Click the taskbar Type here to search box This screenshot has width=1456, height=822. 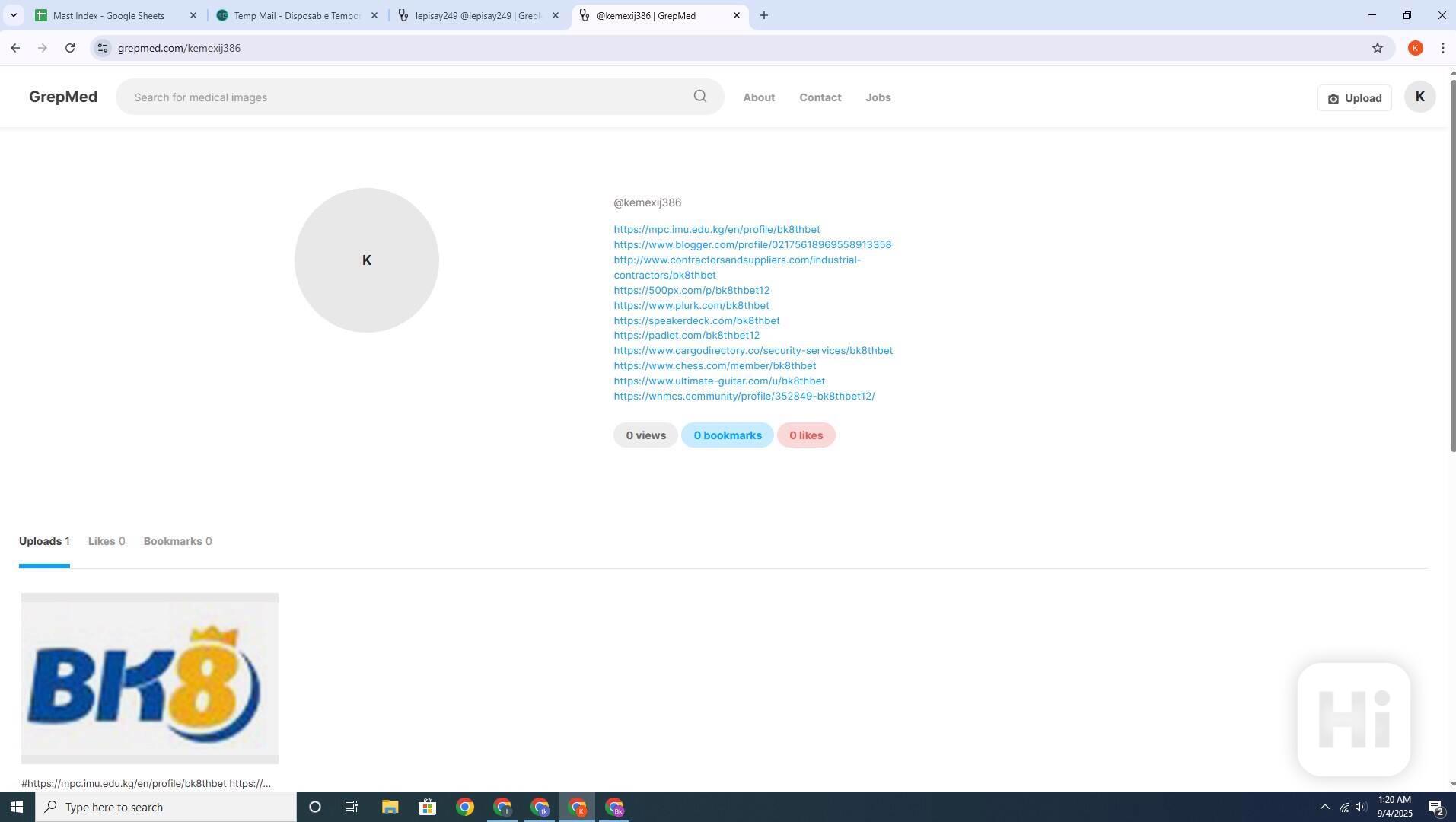coord(165,807)
